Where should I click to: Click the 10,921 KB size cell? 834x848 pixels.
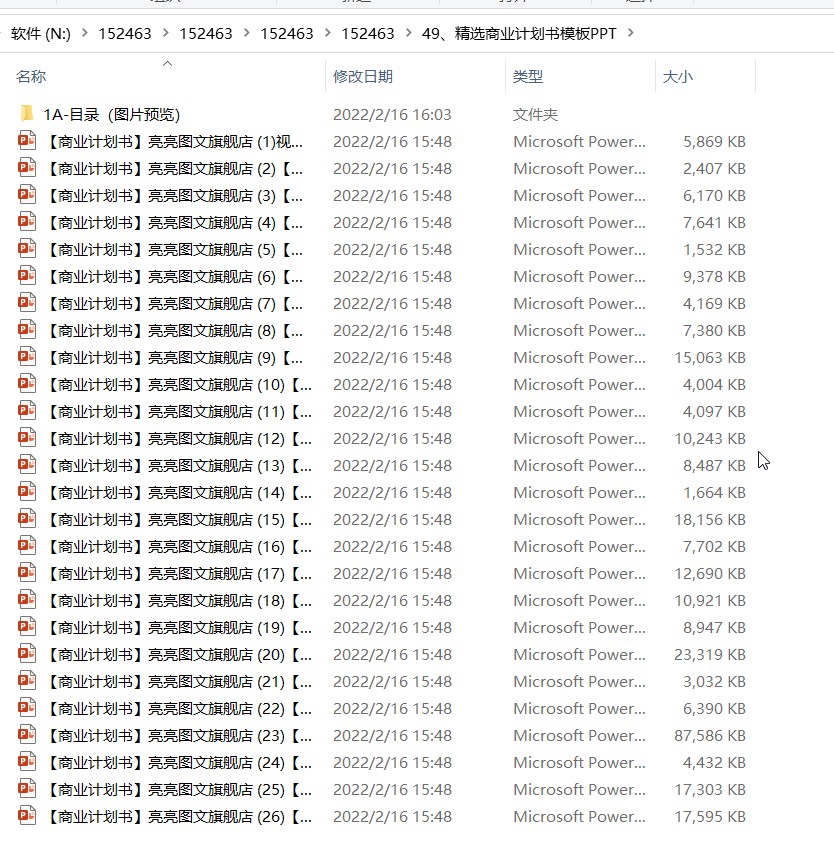tap(710, 600)
